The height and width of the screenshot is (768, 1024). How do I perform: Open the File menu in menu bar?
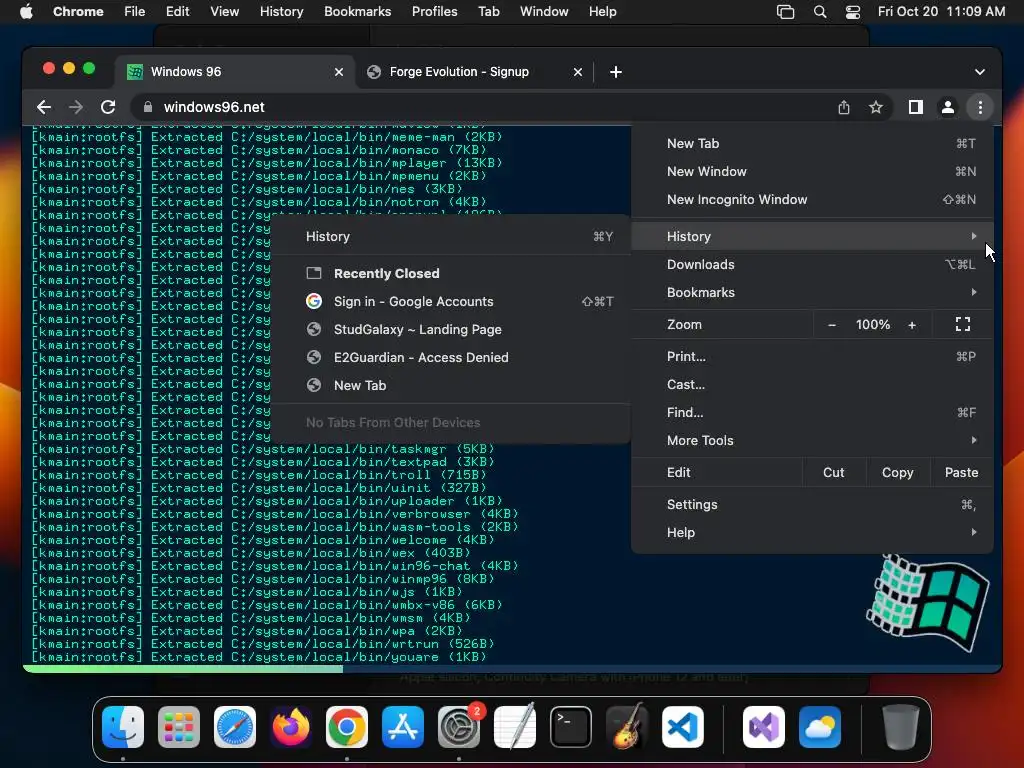(135, 12)
